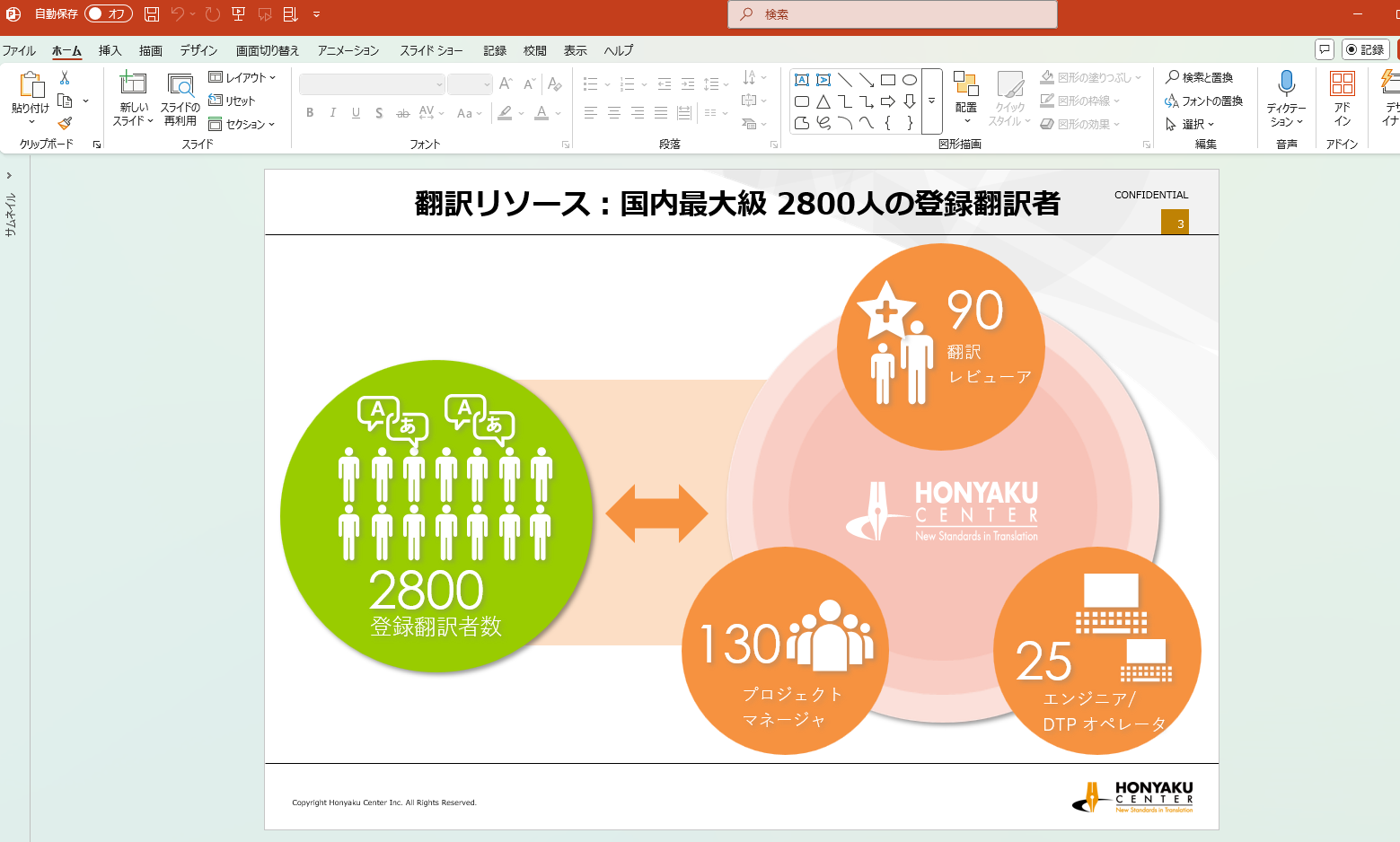Expand the thumbnail pane chevron

click(x=9, y=176)
